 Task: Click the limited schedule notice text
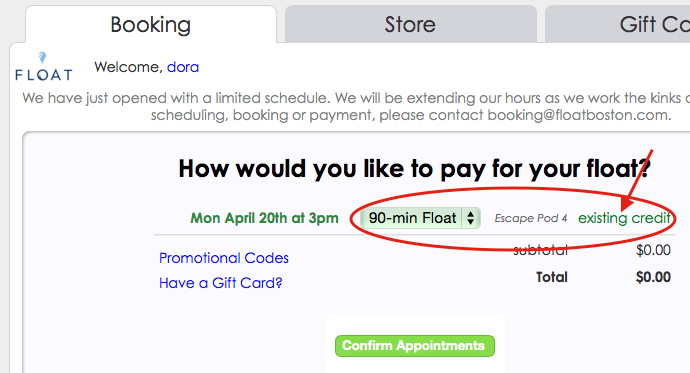click(356, 106)
